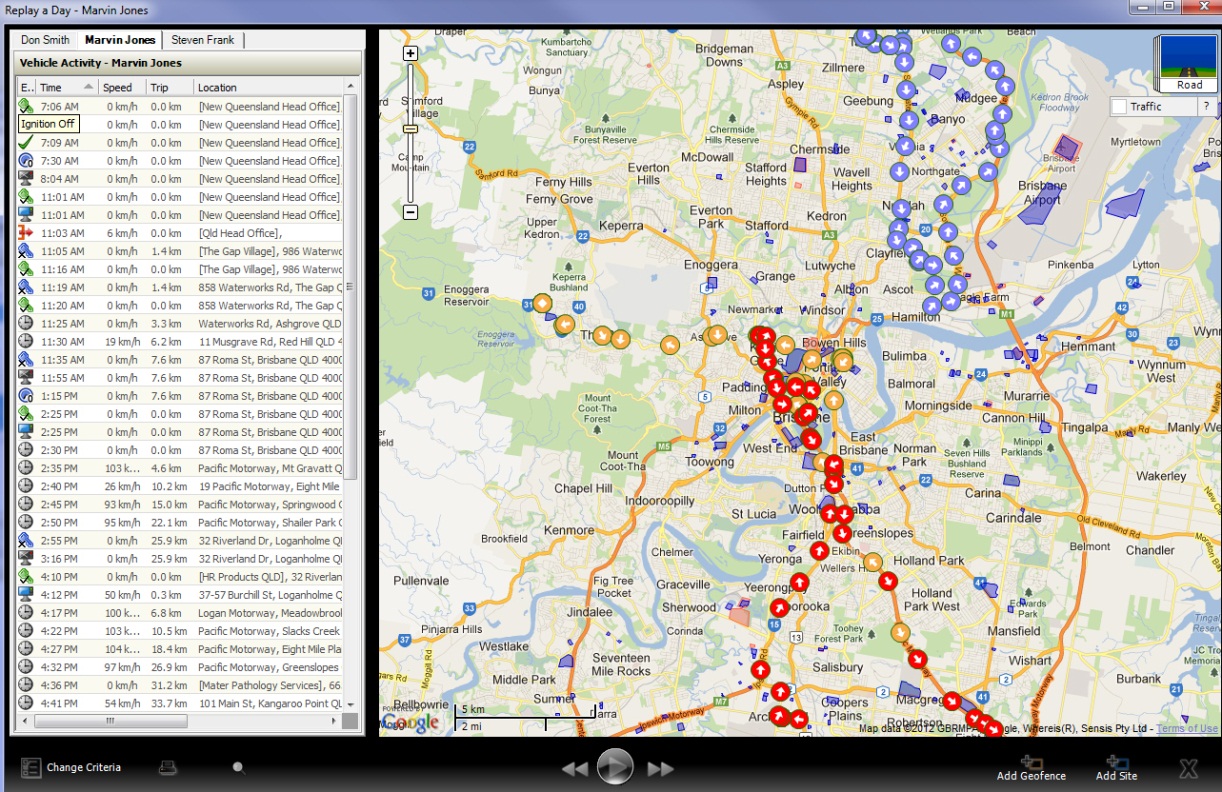This screenshot has height=792, width=1222.
Task: Click the print icon in bottom toolbar
Action: pos(168,768)
